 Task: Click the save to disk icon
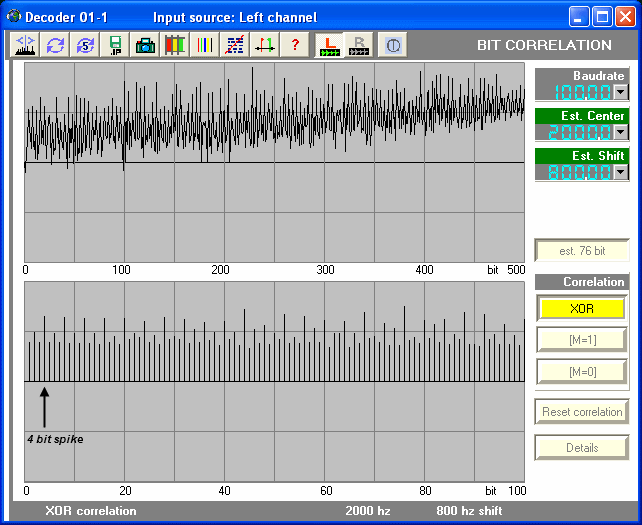(x=115, y=45)
